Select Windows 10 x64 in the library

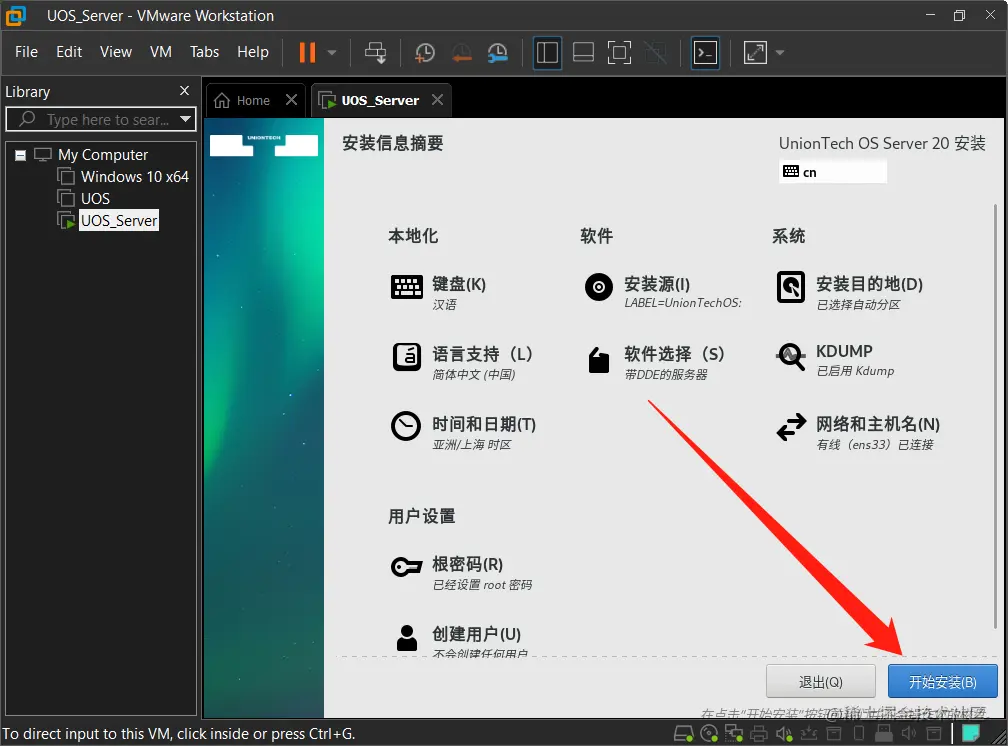pyautogui.click(x=134, y=177)
